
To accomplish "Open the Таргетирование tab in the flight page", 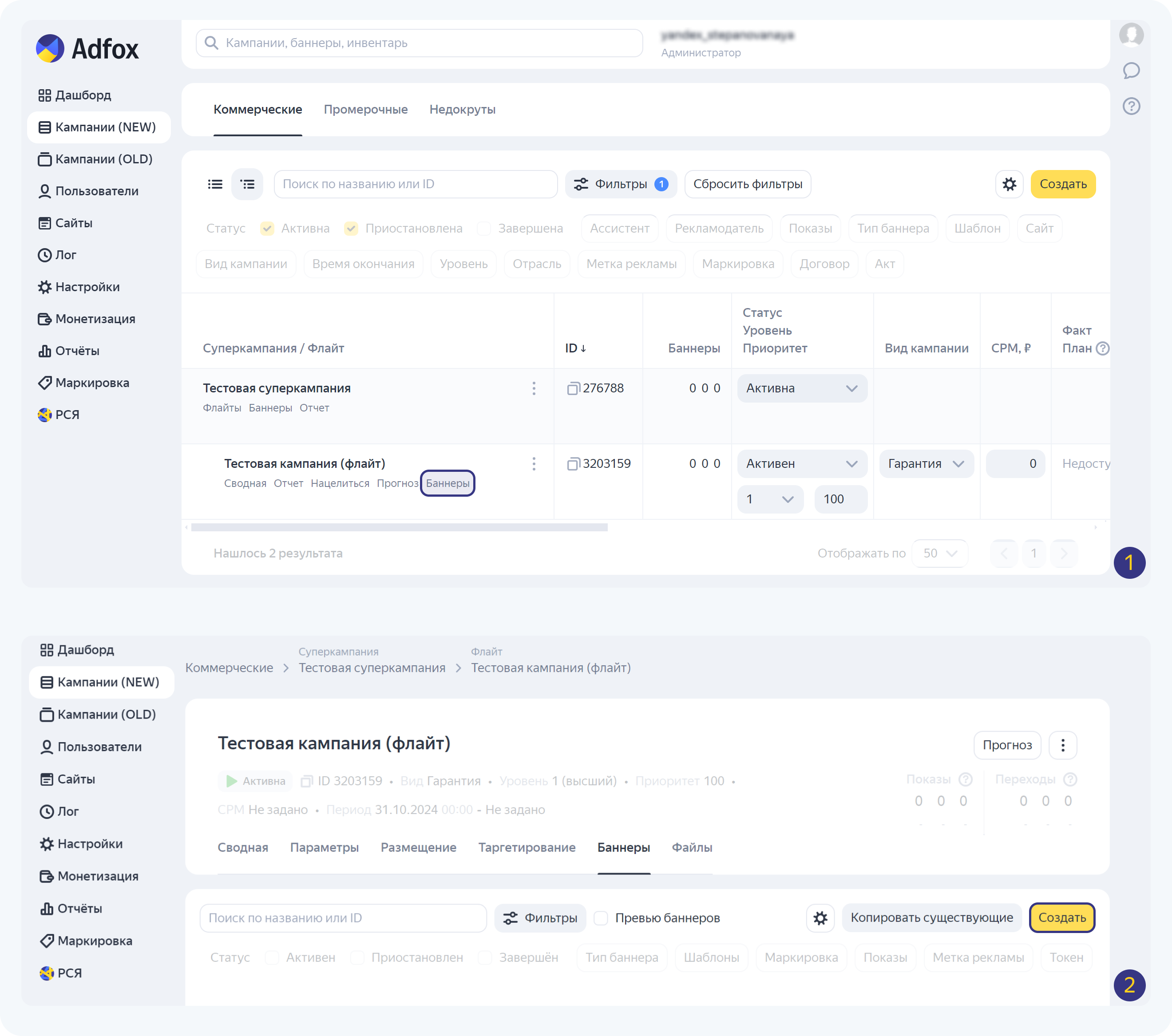I will (x=527, y=847).
